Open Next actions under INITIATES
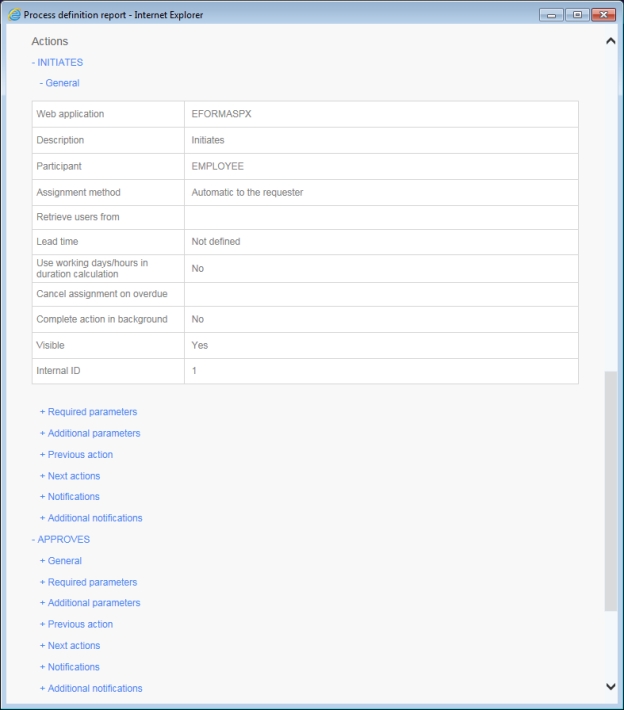This screenshot has width=624, height=710. point(70,476)
